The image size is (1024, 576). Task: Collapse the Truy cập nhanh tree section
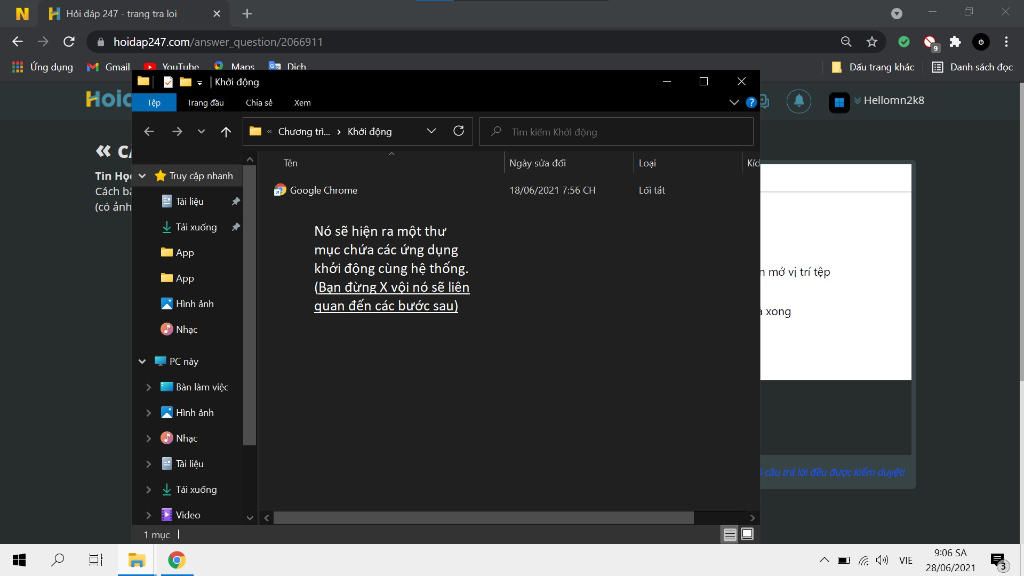(x=142, y=176)
